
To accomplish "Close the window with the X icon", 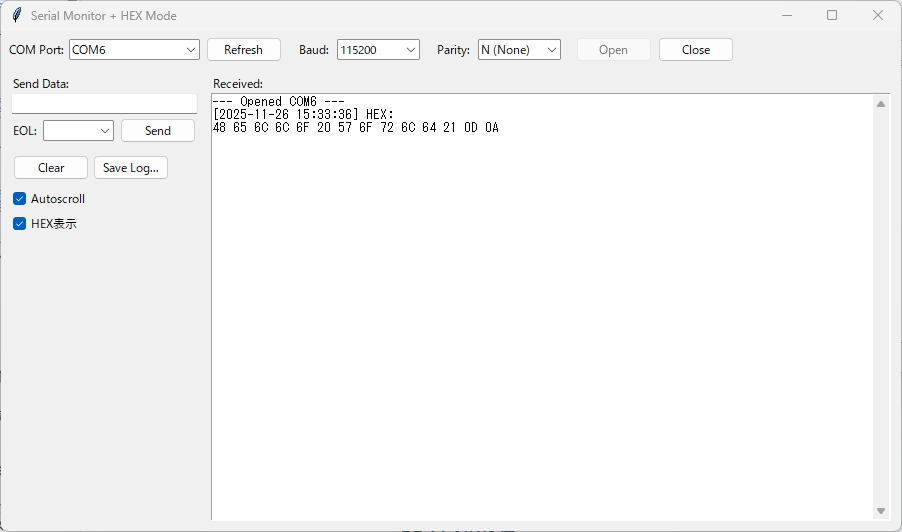I will click(878, 16).
